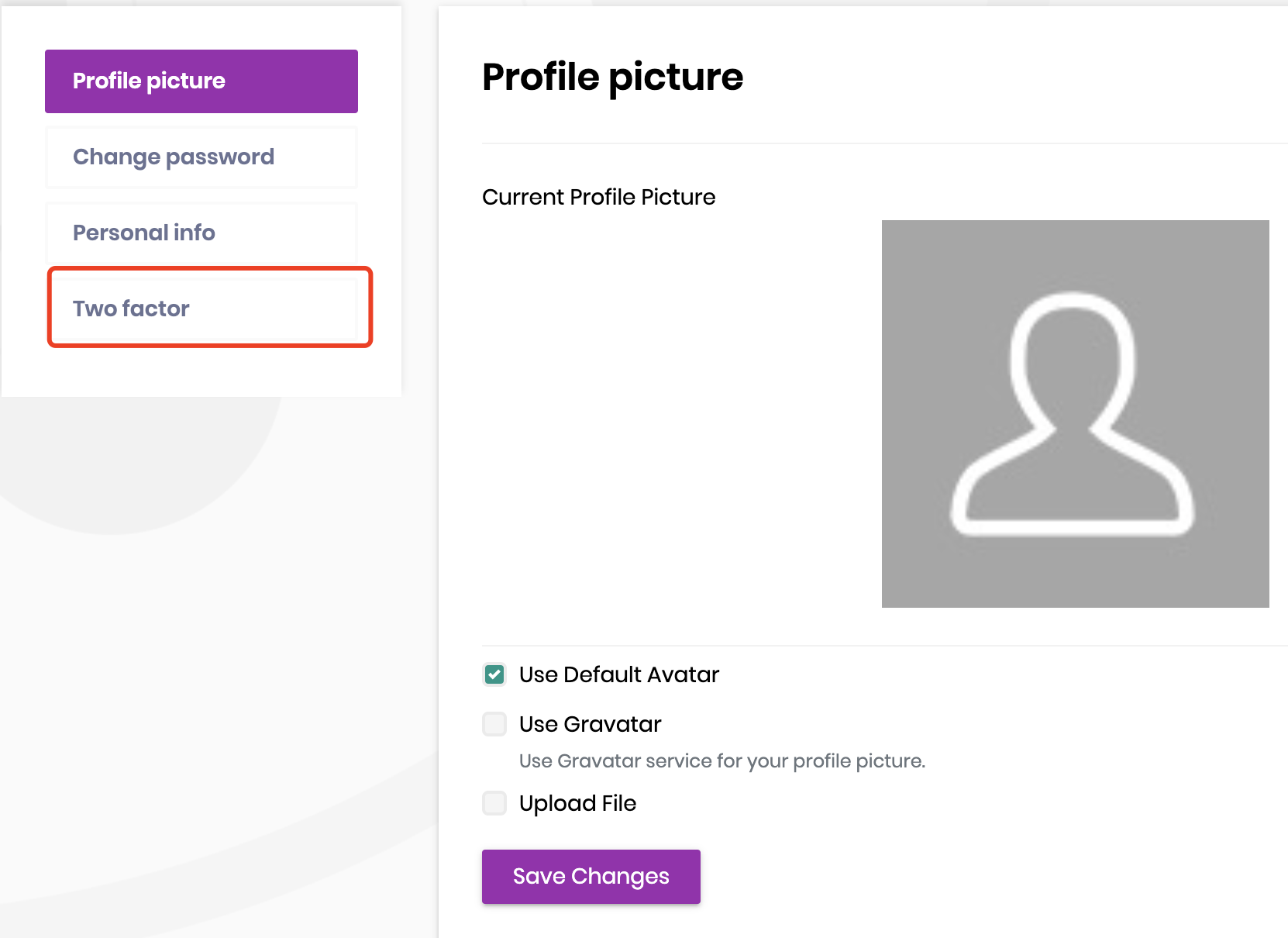This screenshot has height=938, width=1288.
Task: Click the "Upload File" label text
Action: [x=577, y=803]
